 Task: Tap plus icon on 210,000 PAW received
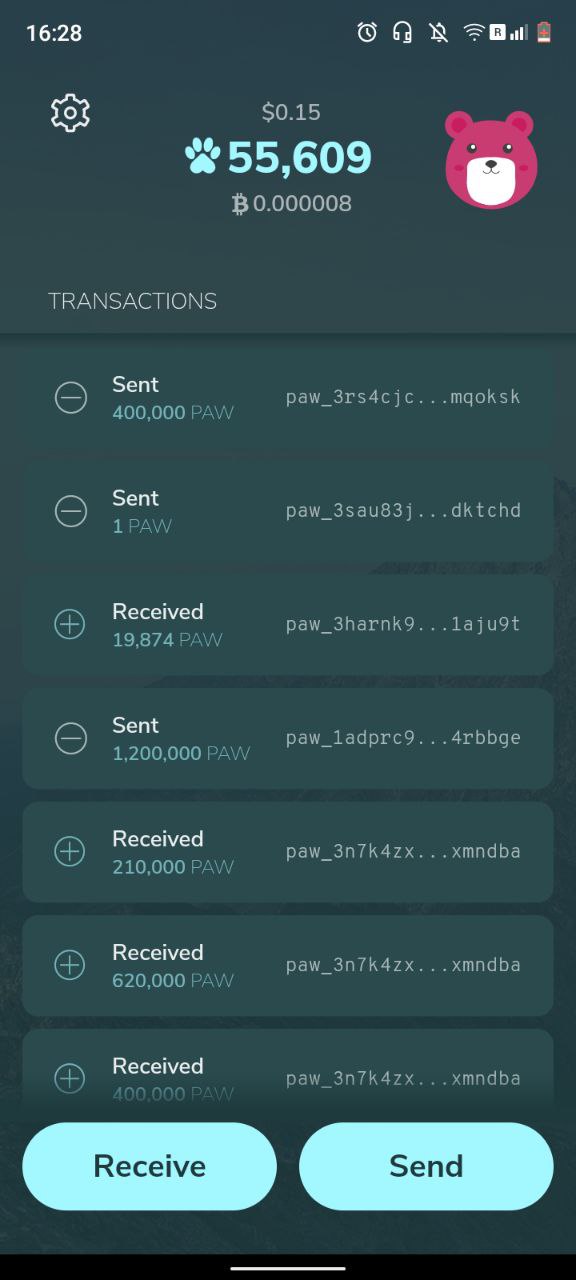click(x=70, y=852)
